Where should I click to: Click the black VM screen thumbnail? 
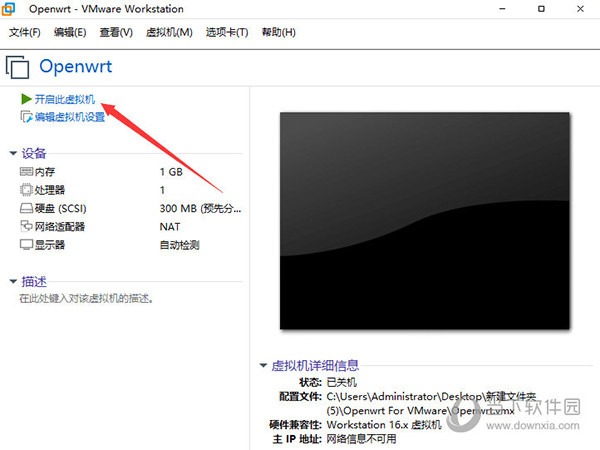(x=425, y=221)
